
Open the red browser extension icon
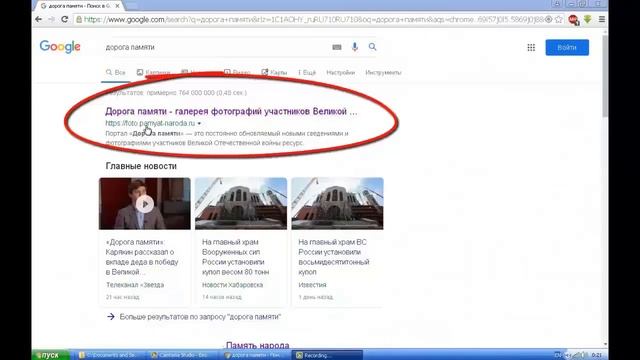573,20
